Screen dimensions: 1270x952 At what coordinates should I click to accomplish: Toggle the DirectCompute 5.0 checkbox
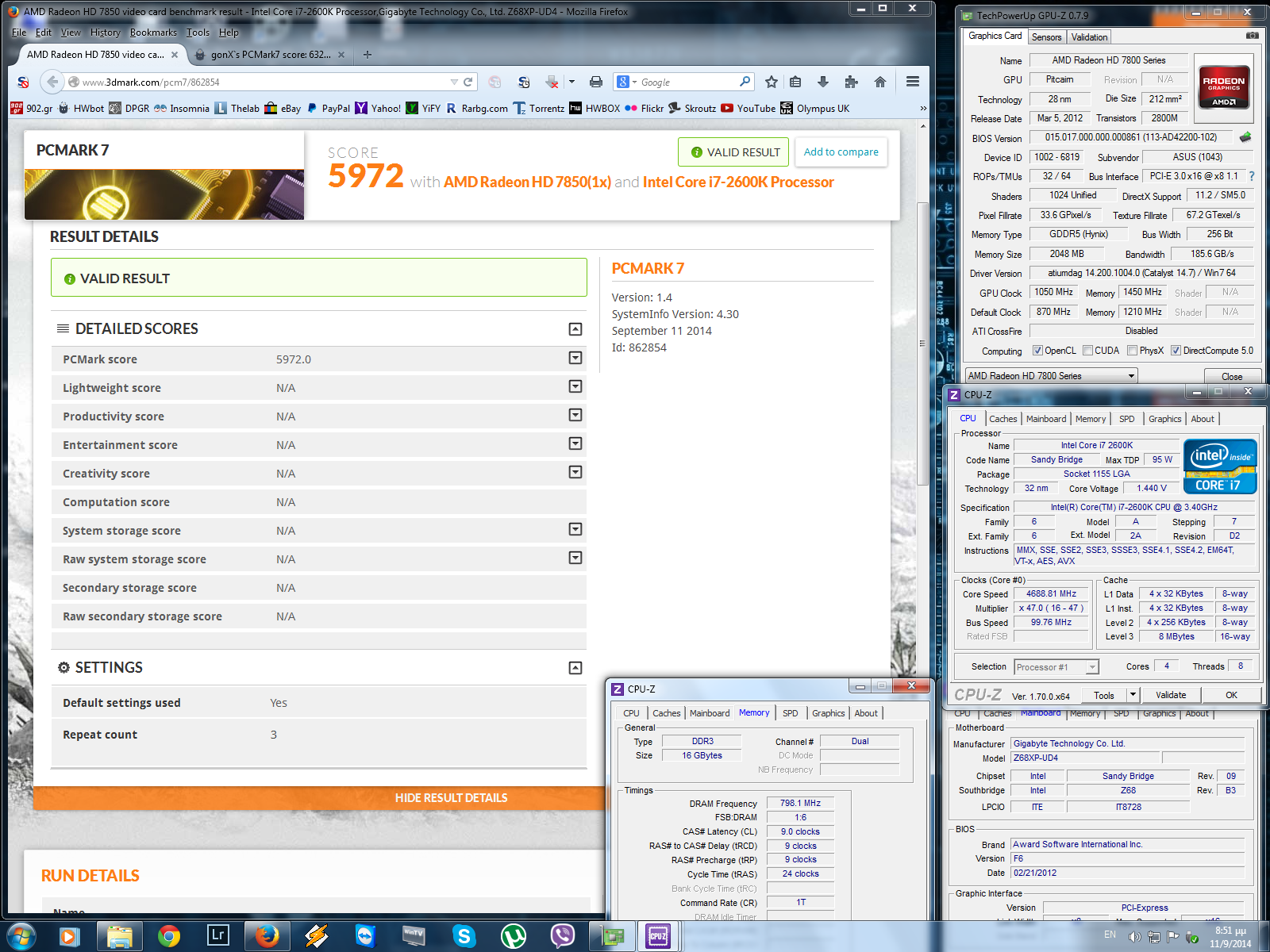(x=1176, y=351)
